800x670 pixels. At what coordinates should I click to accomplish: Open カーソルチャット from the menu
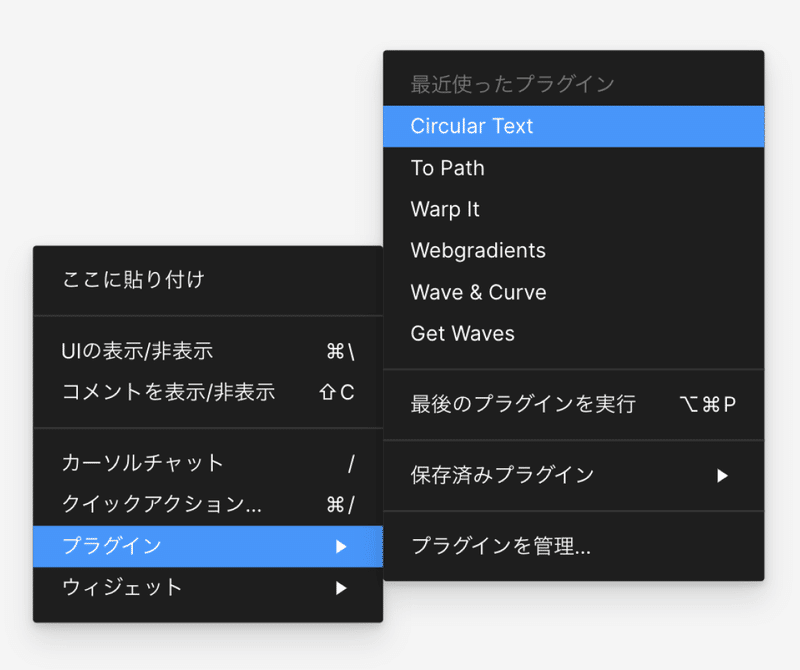coord(208,463)
